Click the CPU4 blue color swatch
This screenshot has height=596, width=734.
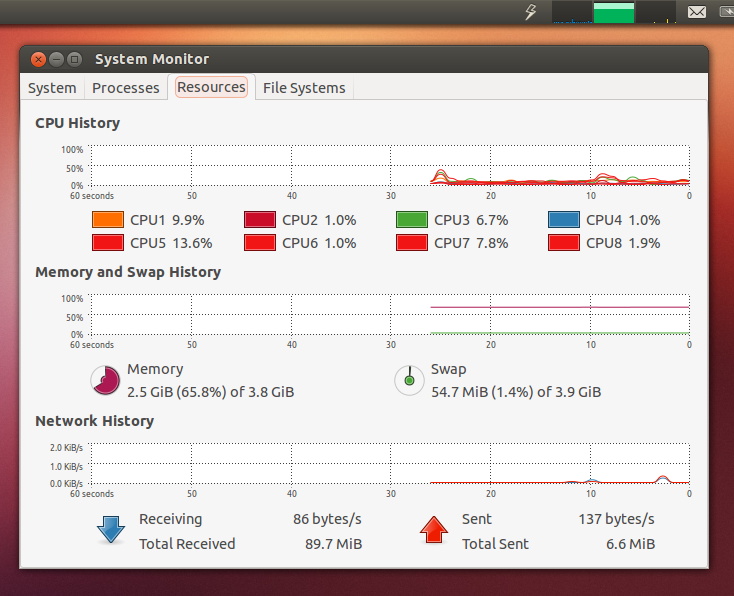pyautogui.click(x=564, y=220)
